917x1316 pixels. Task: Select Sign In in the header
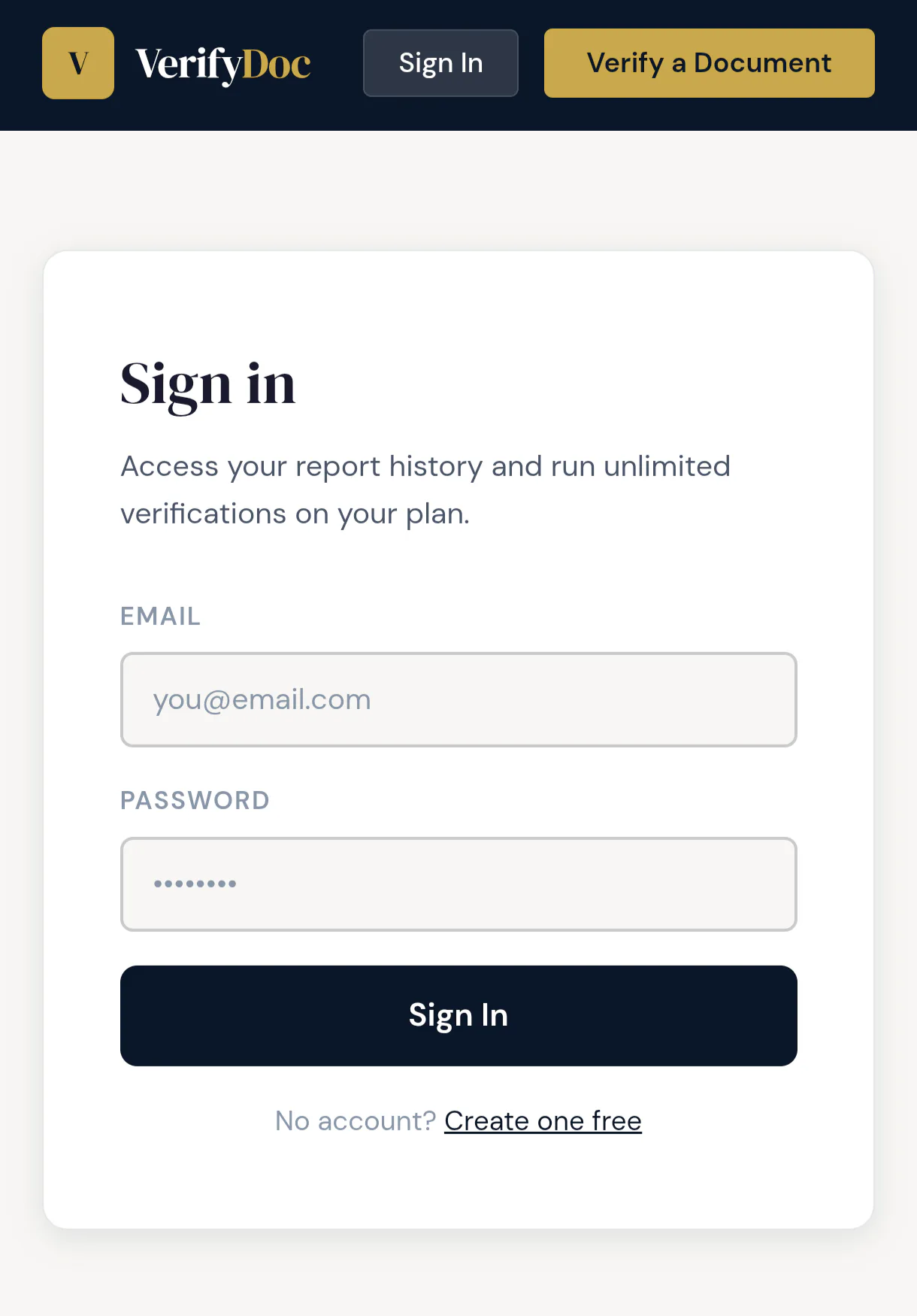(x=440, y=63)
